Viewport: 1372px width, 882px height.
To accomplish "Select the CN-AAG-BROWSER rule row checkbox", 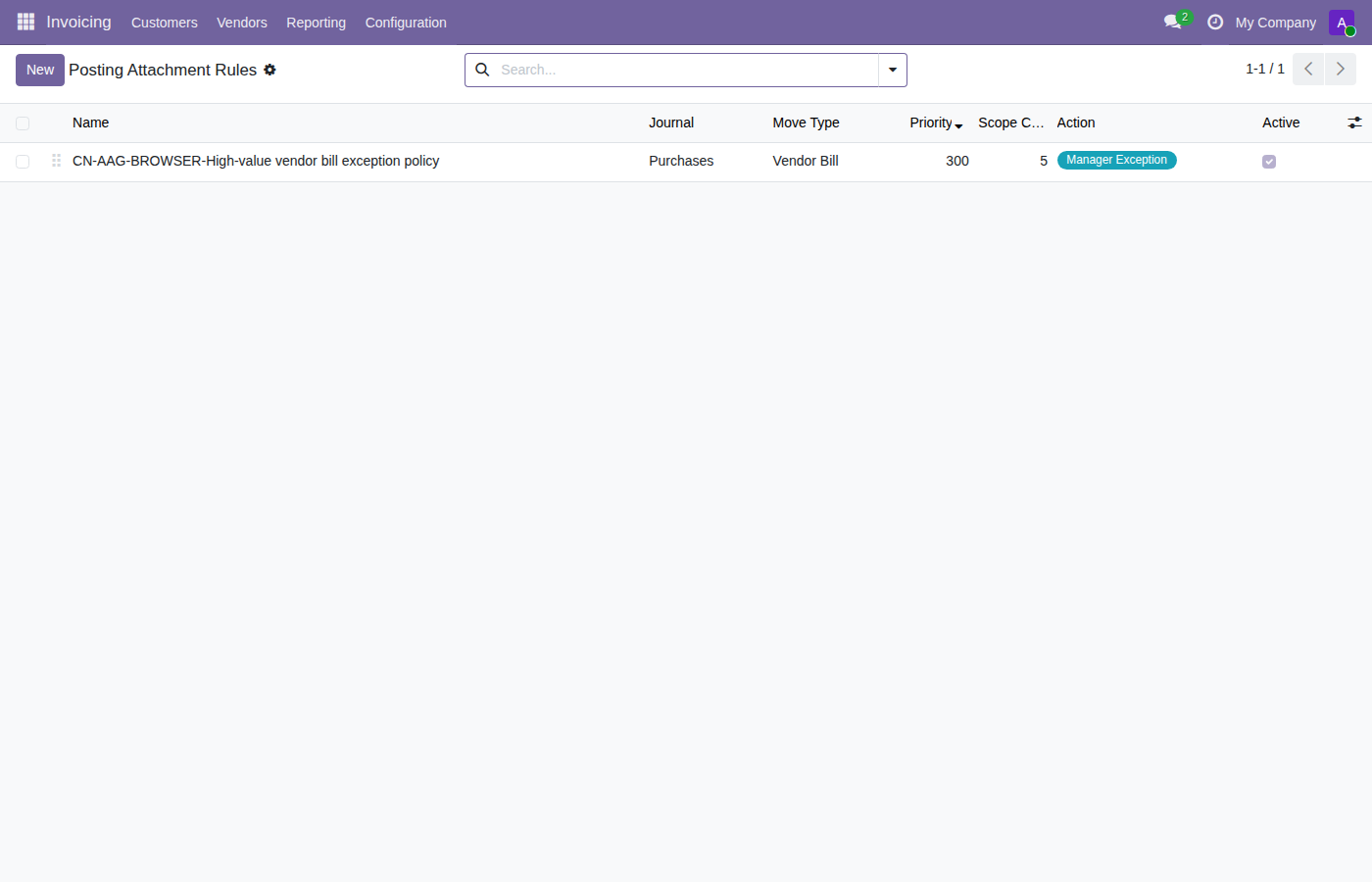I will pos(23,162).
